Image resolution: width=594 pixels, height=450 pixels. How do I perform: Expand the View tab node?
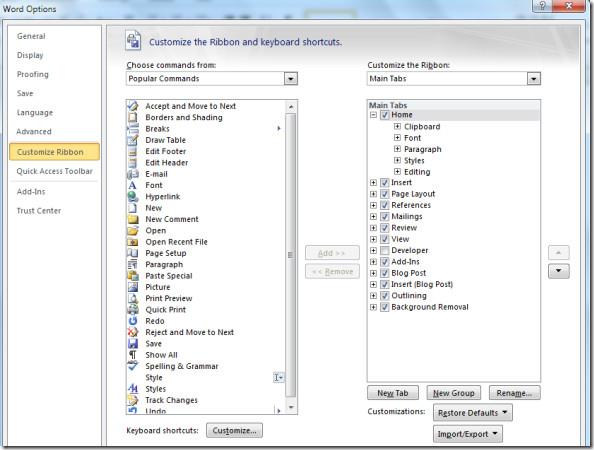[x=373, y=239]
